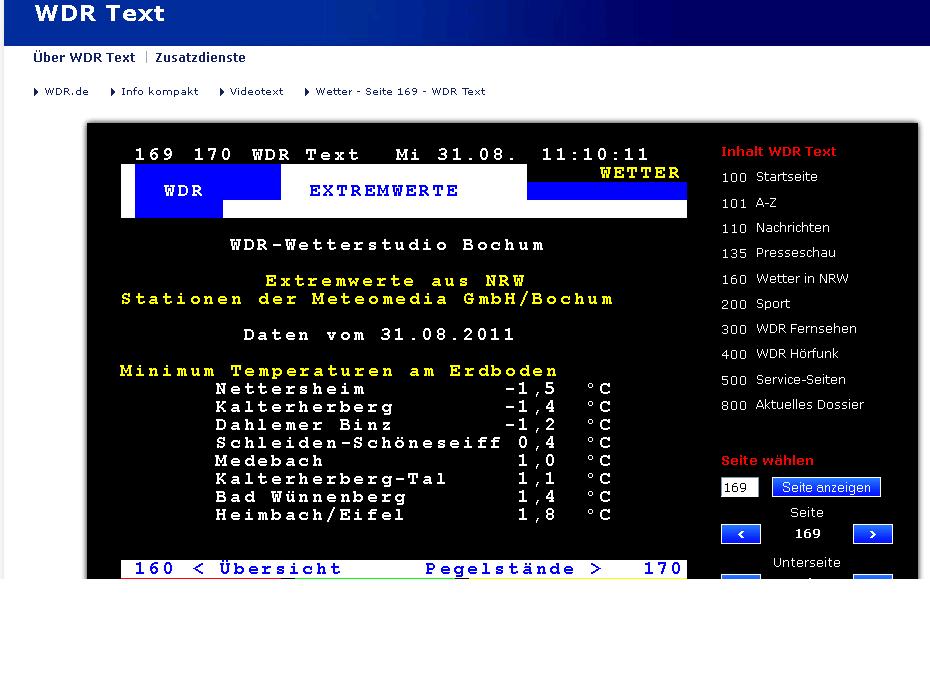The height and width of the screenshot is (684, 930).
Task: Focus the page number input field
Action: (x=739, y=487)
